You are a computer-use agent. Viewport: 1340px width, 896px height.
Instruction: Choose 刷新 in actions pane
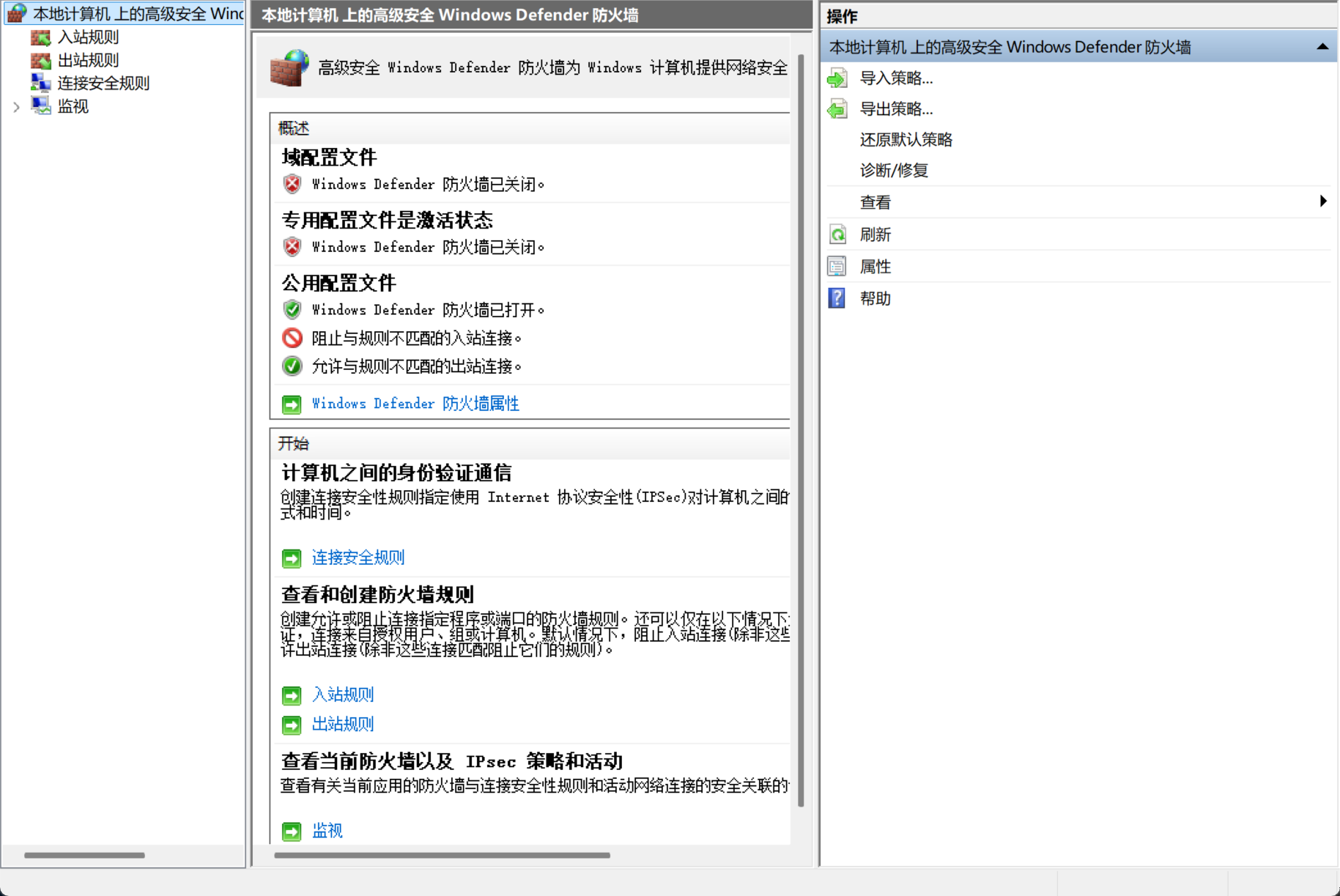coord(876,234)
